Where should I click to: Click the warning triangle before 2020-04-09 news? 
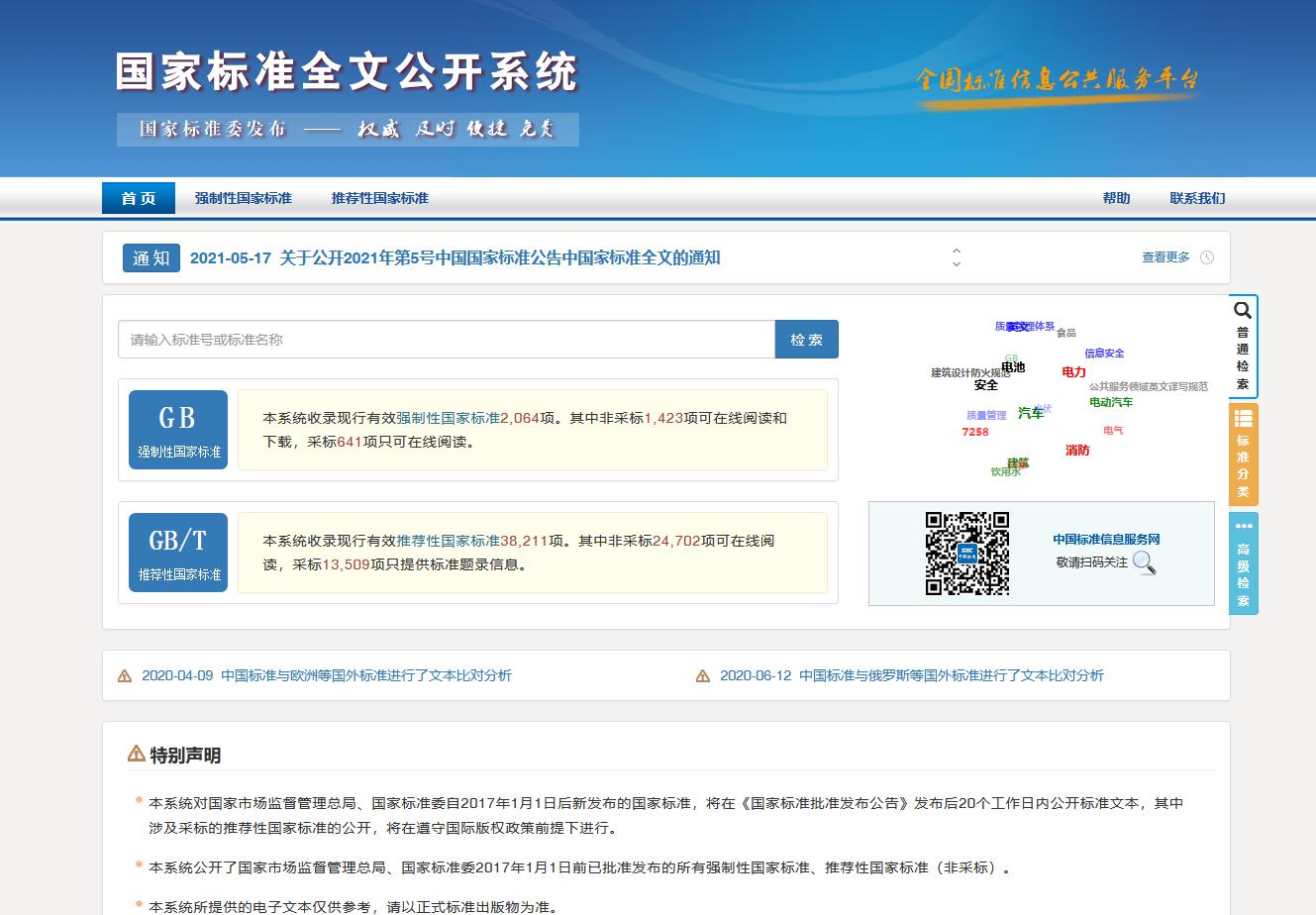(124, 675)
